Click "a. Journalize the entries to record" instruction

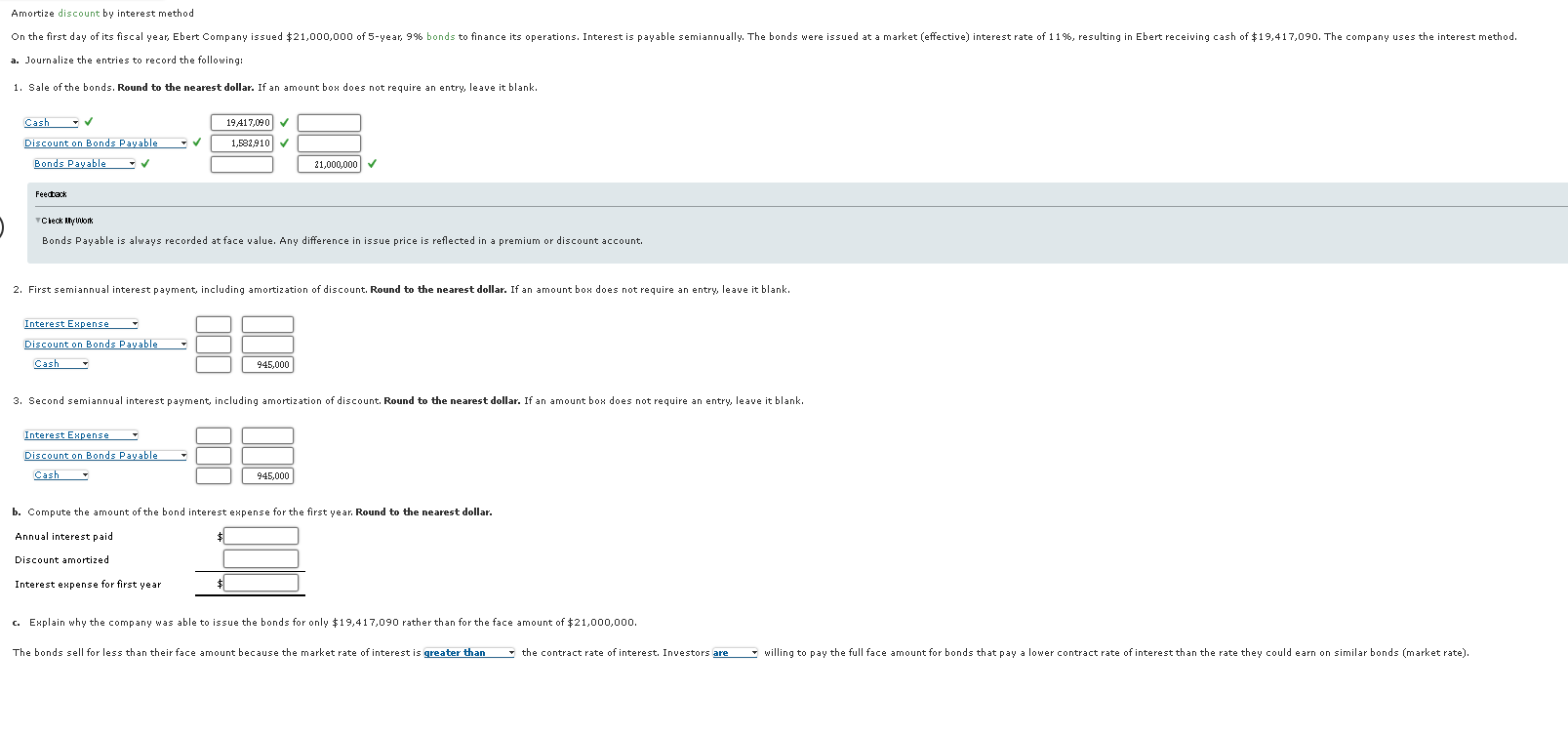[x=128, y=60]
